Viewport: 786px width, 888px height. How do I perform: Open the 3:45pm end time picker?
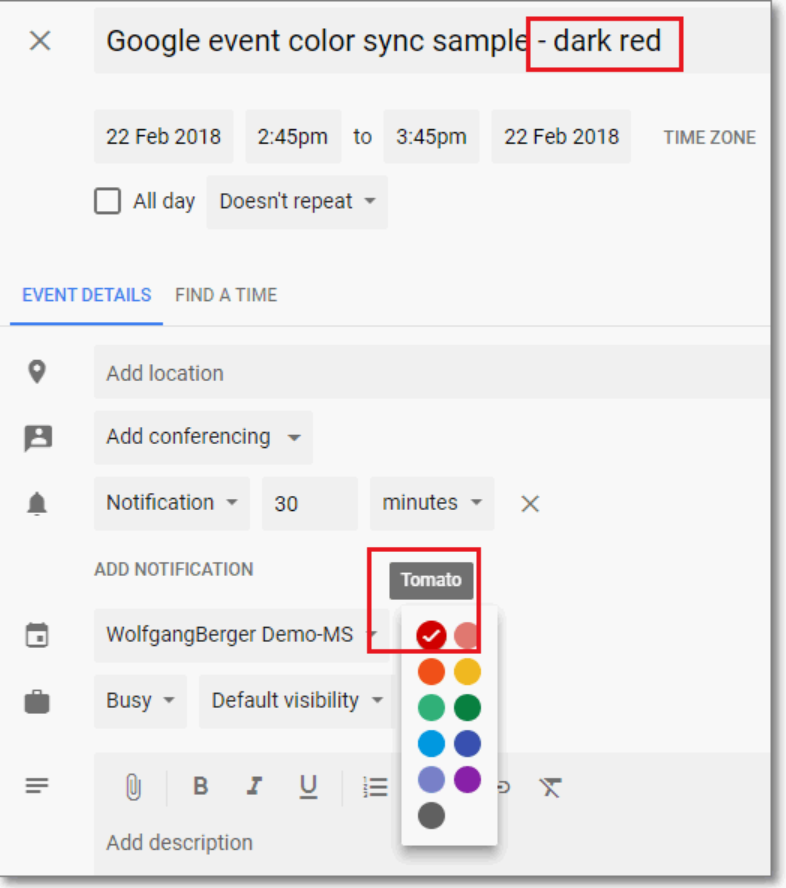(432, 136)
